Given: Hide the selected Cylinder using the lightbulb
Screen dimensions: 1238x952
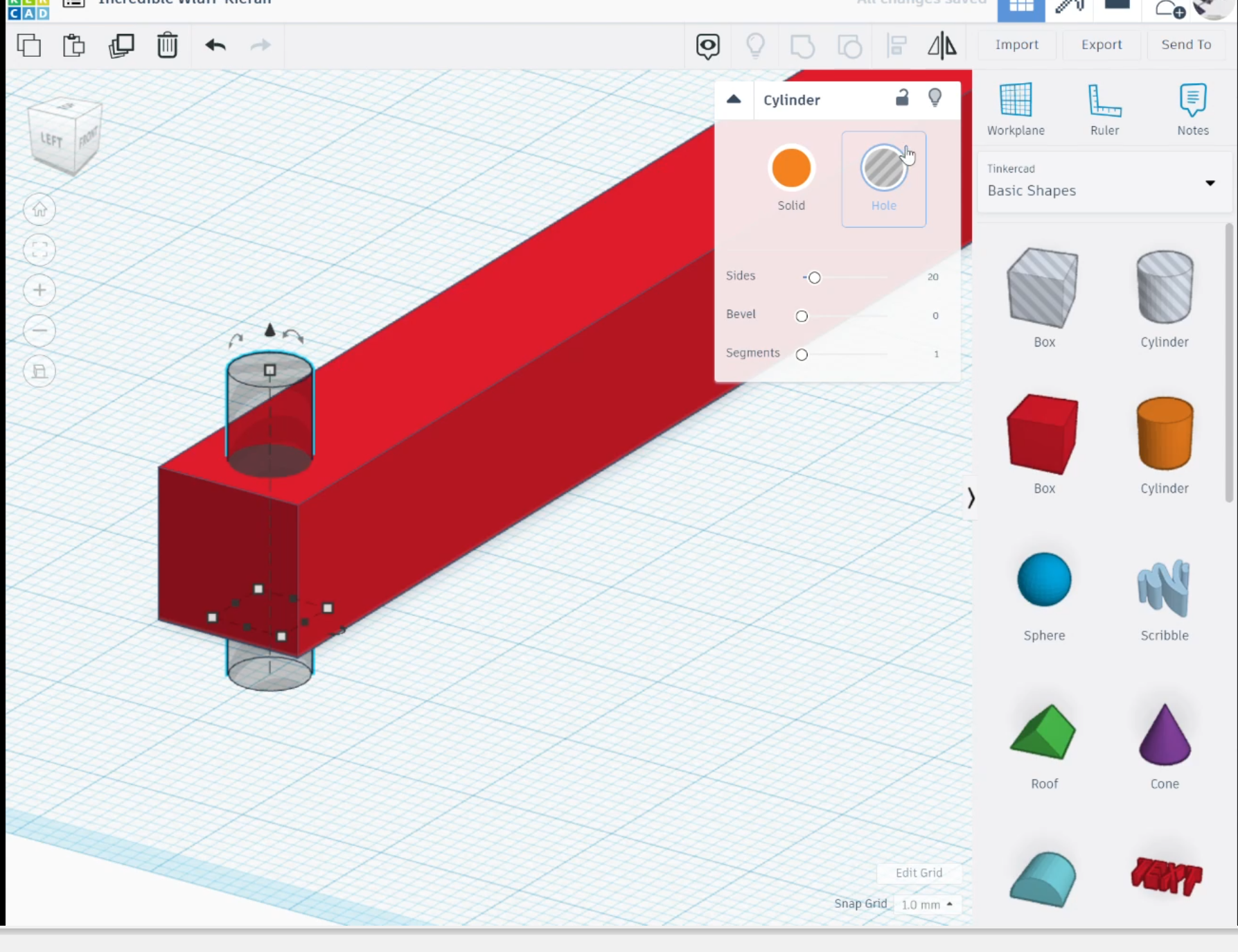Looking at the screenshot, I should 935,98.
